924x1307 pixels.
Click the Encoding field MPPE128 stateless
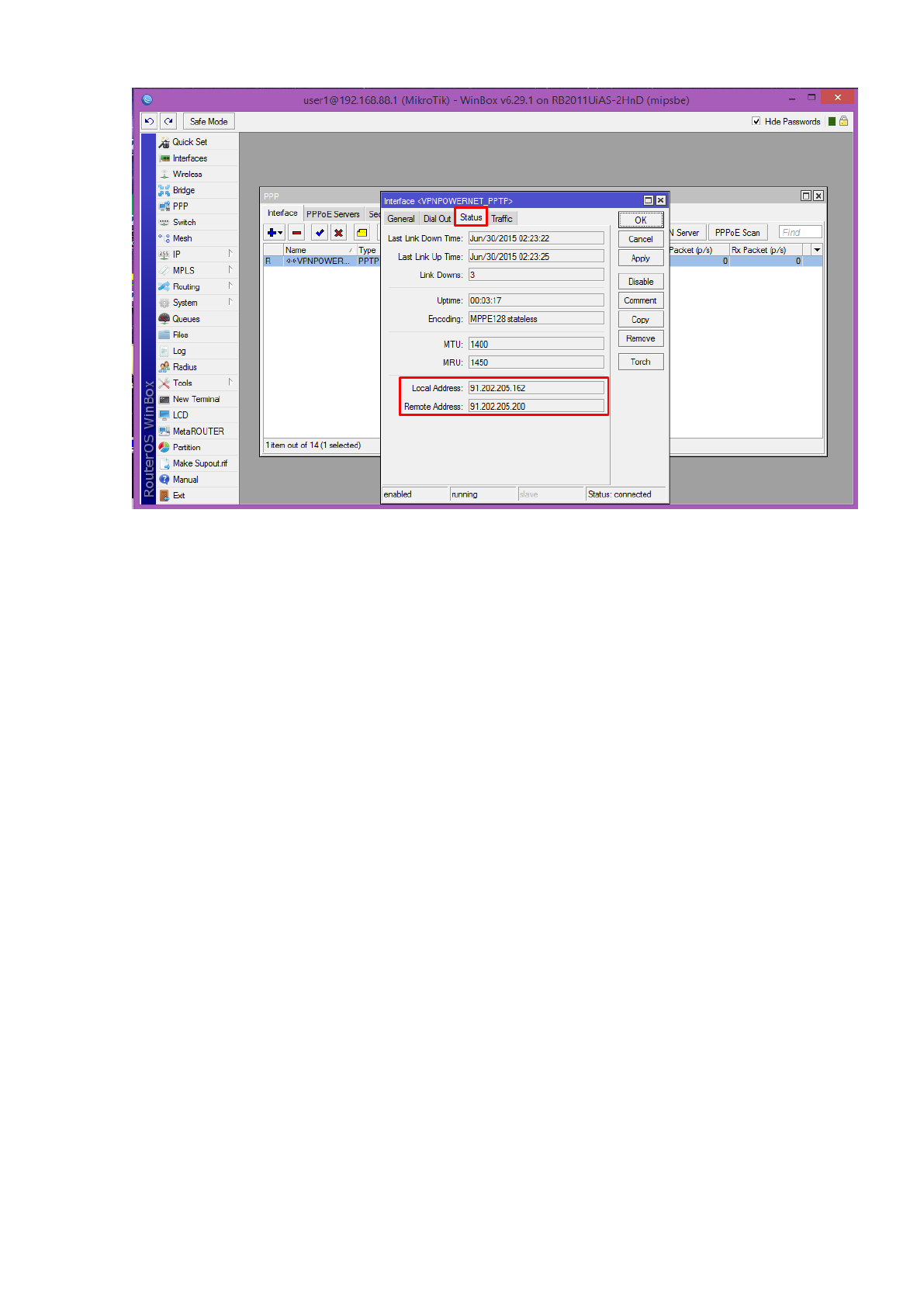pos(536,318)
